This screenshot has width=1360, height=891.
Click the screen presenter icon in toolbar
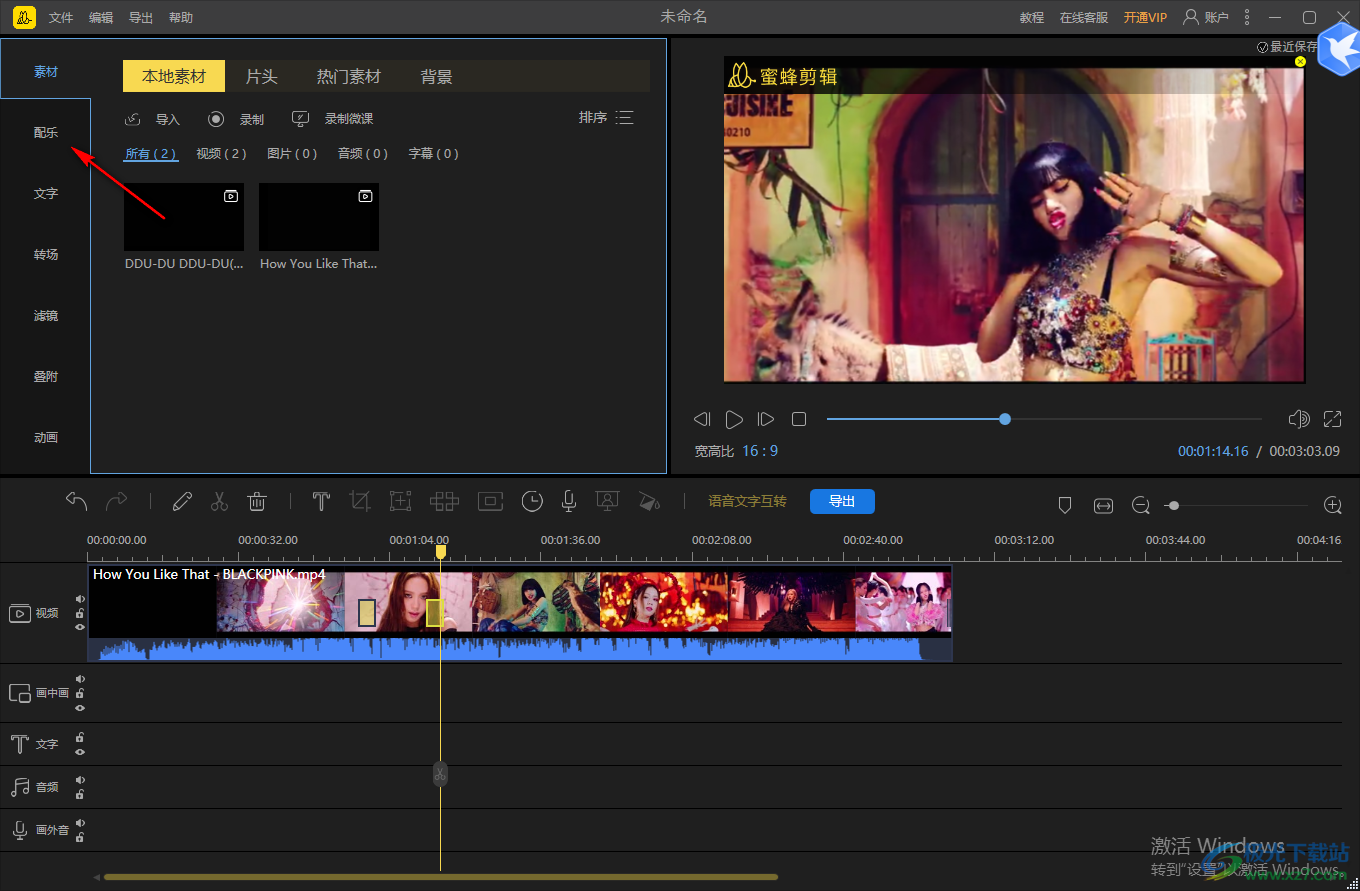(x=606, y=501)
